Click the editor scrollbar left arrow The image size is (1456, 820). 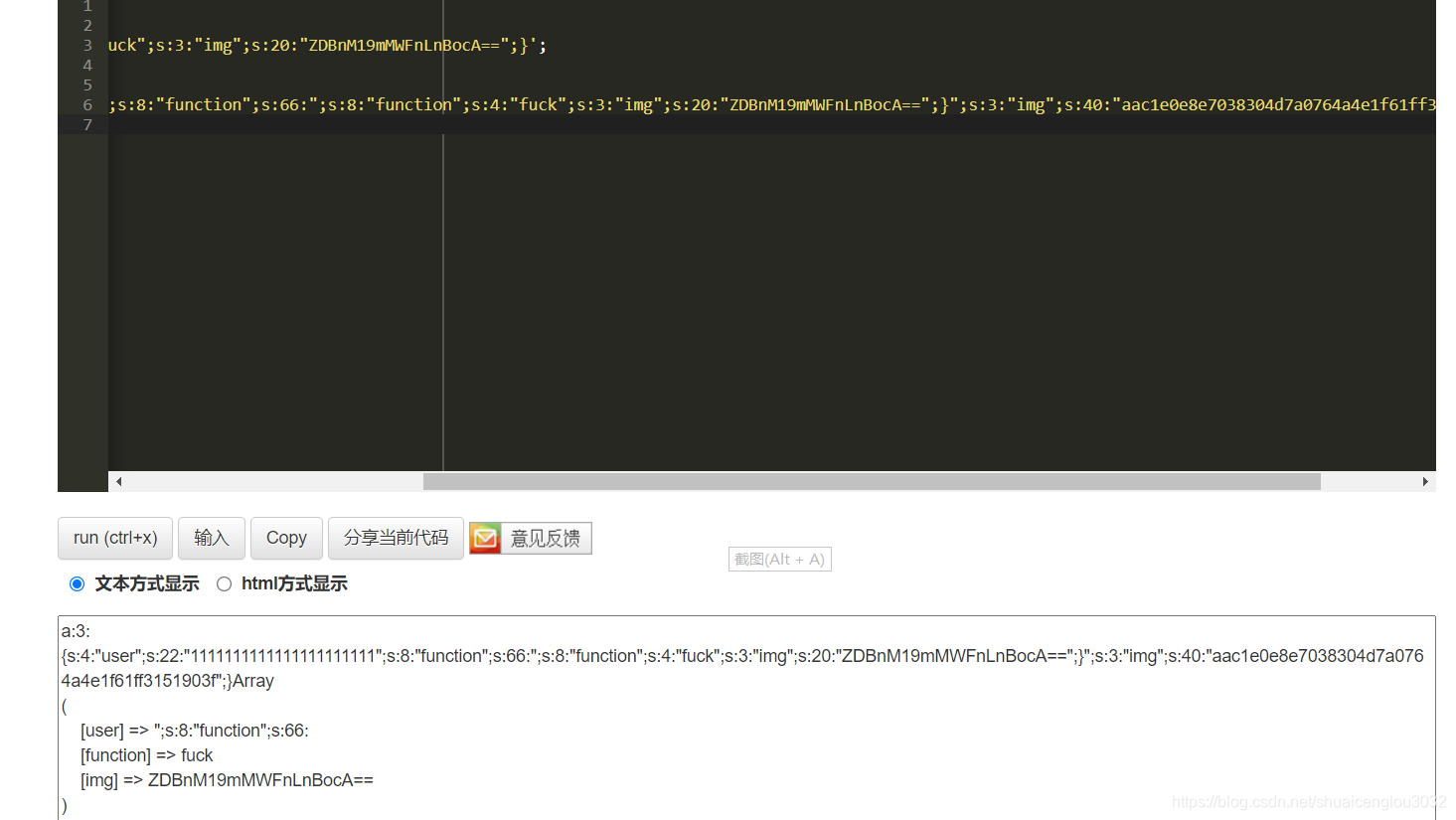click(x=118, y=481)
